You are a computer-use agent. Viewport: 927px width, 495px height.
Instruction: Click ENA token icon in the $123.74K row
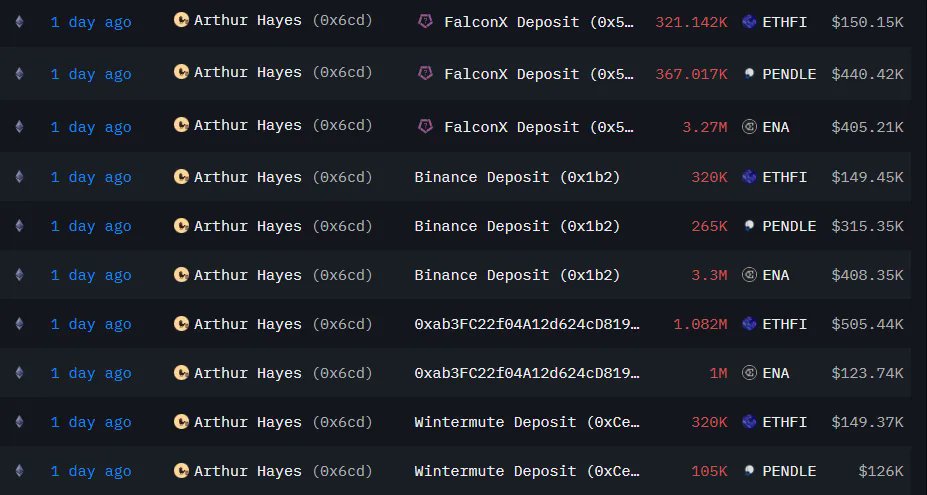749,373
